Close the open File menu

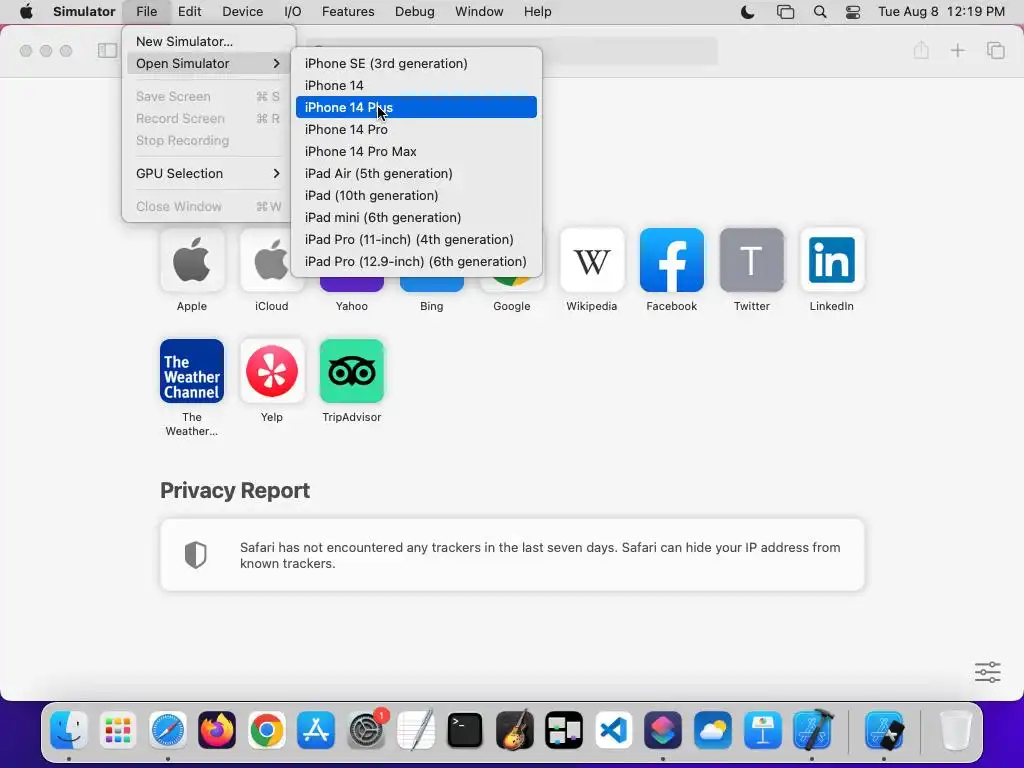[x=146, y=12]
